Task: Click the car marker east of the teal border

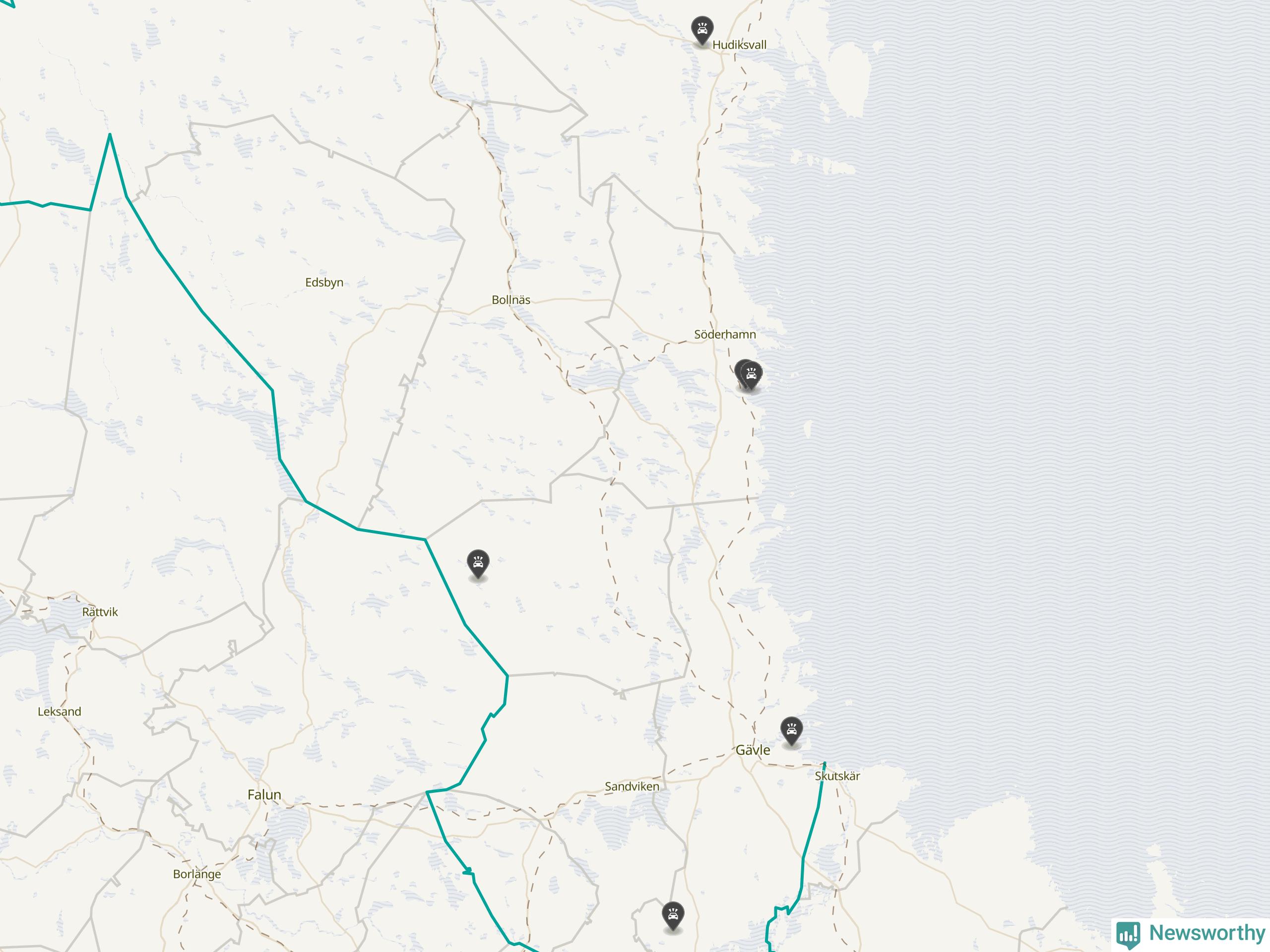Action: tap(478, 564)
